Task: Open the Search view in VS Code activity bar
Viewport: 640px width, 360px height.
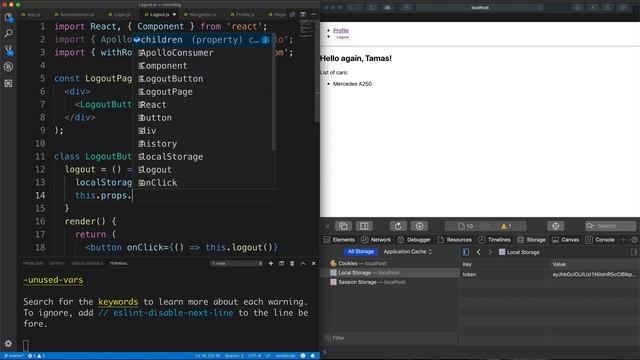Action: (8, 33)
